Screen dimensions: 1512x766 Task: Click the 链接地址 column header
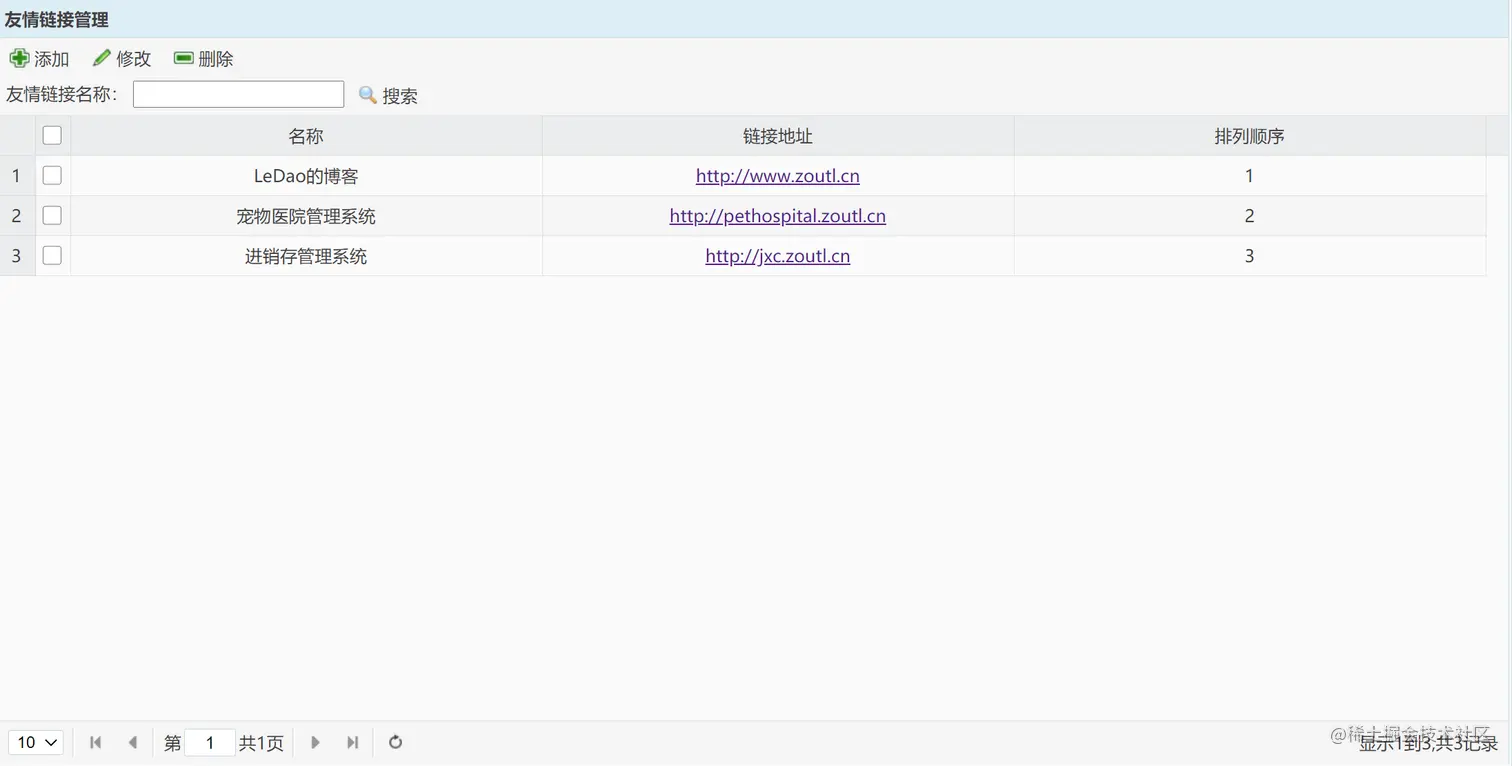[778, 136]
